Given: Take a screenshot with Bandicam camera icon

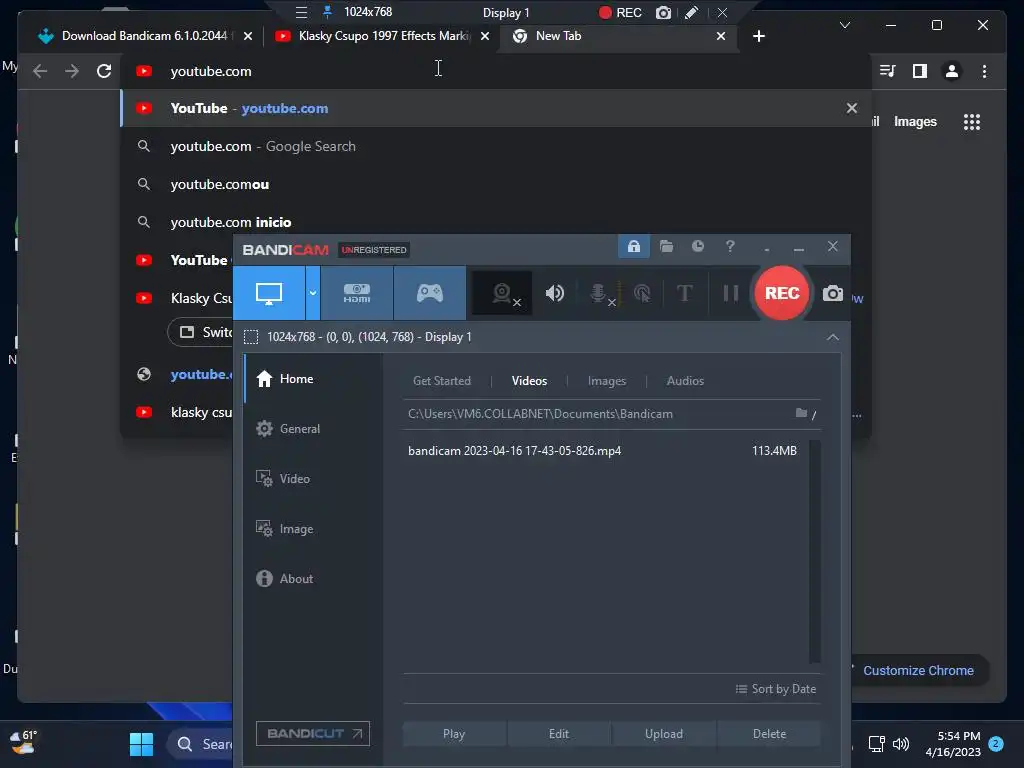Looking at the screenshot, I should pyautogui.click(x=832, y=293).
